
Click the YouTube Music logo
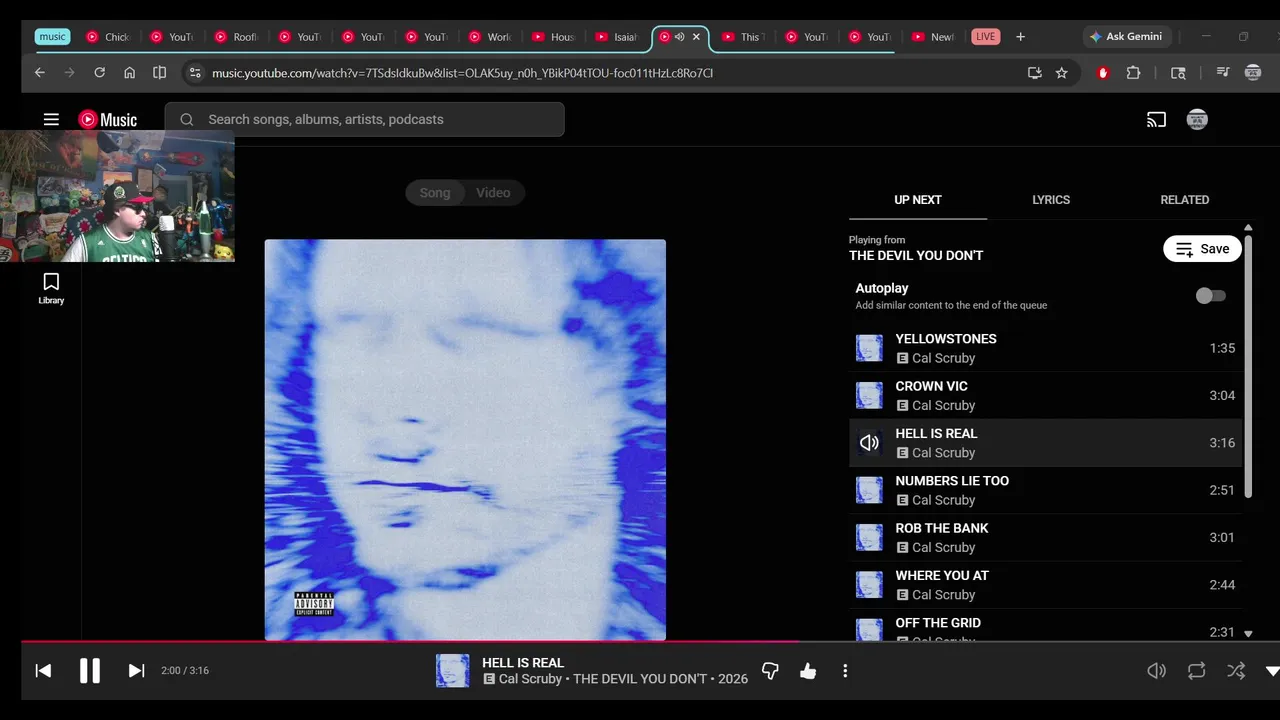click(x=108, y=120)
